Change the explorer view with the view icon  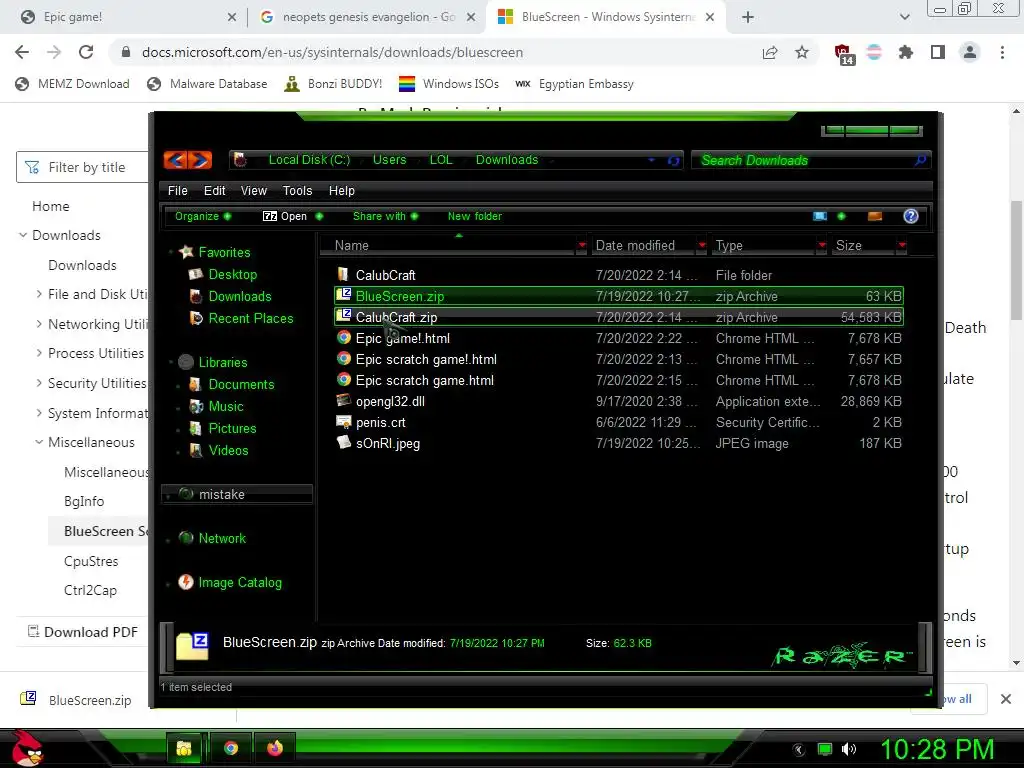pyautogui.click(x=820, y=216)
